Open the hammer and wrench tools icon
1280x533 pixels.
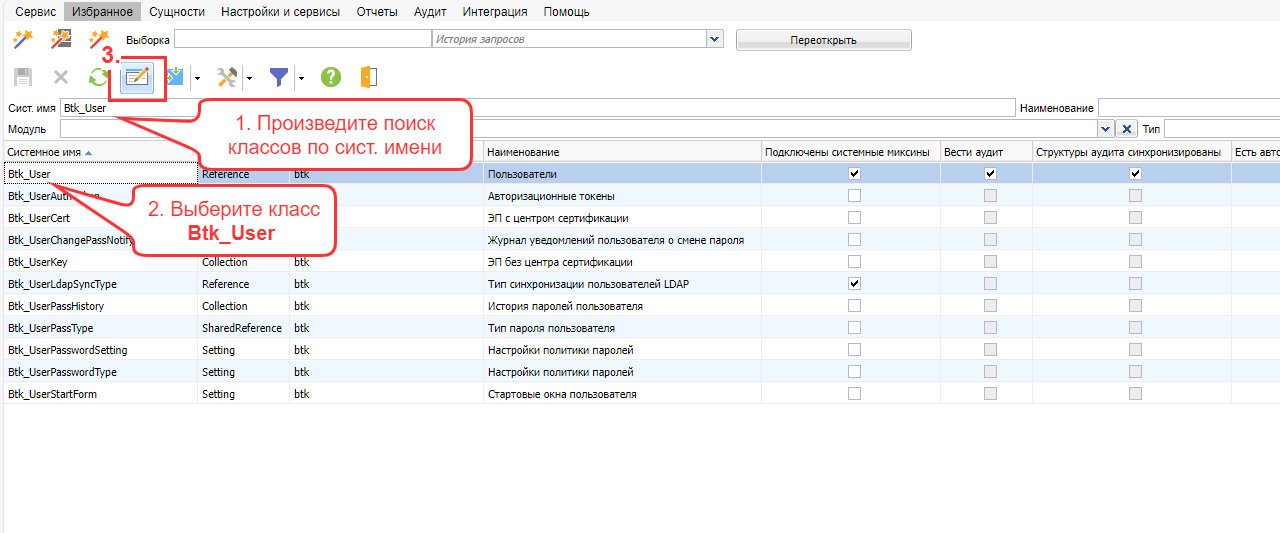click(x=228, y=77)
